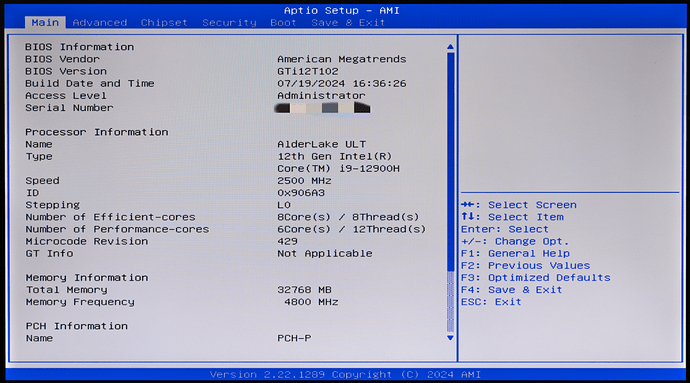The image size is (690, 383).
Task: Click 'F3: Optimized Defaults' hint
Action: tap(536, 278)
